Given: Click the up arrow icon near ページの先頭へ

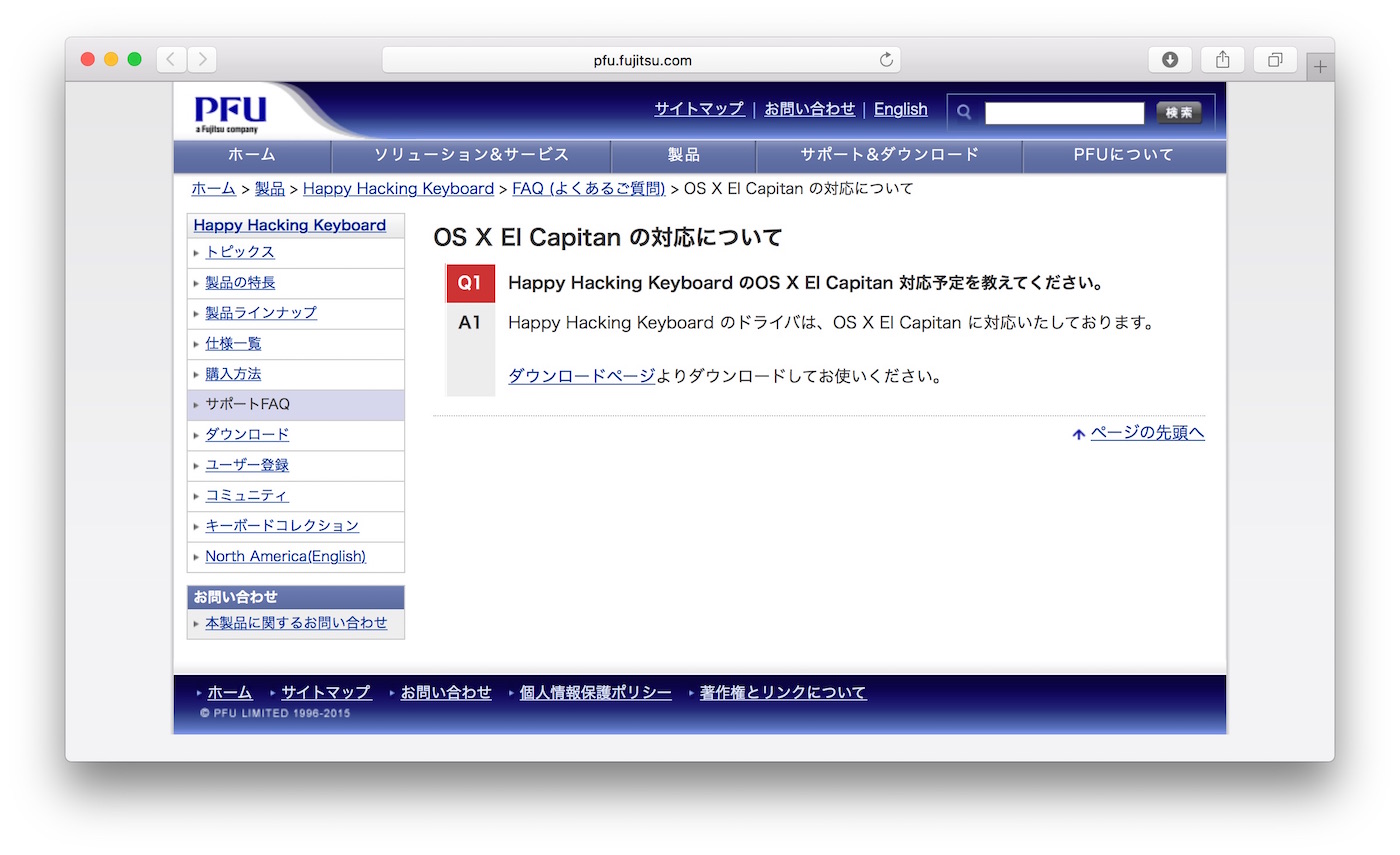Looking at the screenshot, I should pyautogui.click(x=1078, y=434).
